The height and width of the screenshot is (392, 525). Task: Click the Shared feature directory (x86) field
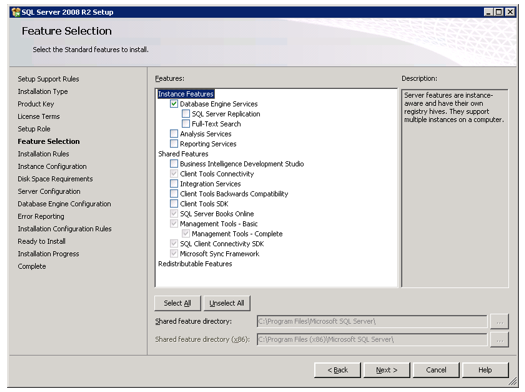point(372,339)
